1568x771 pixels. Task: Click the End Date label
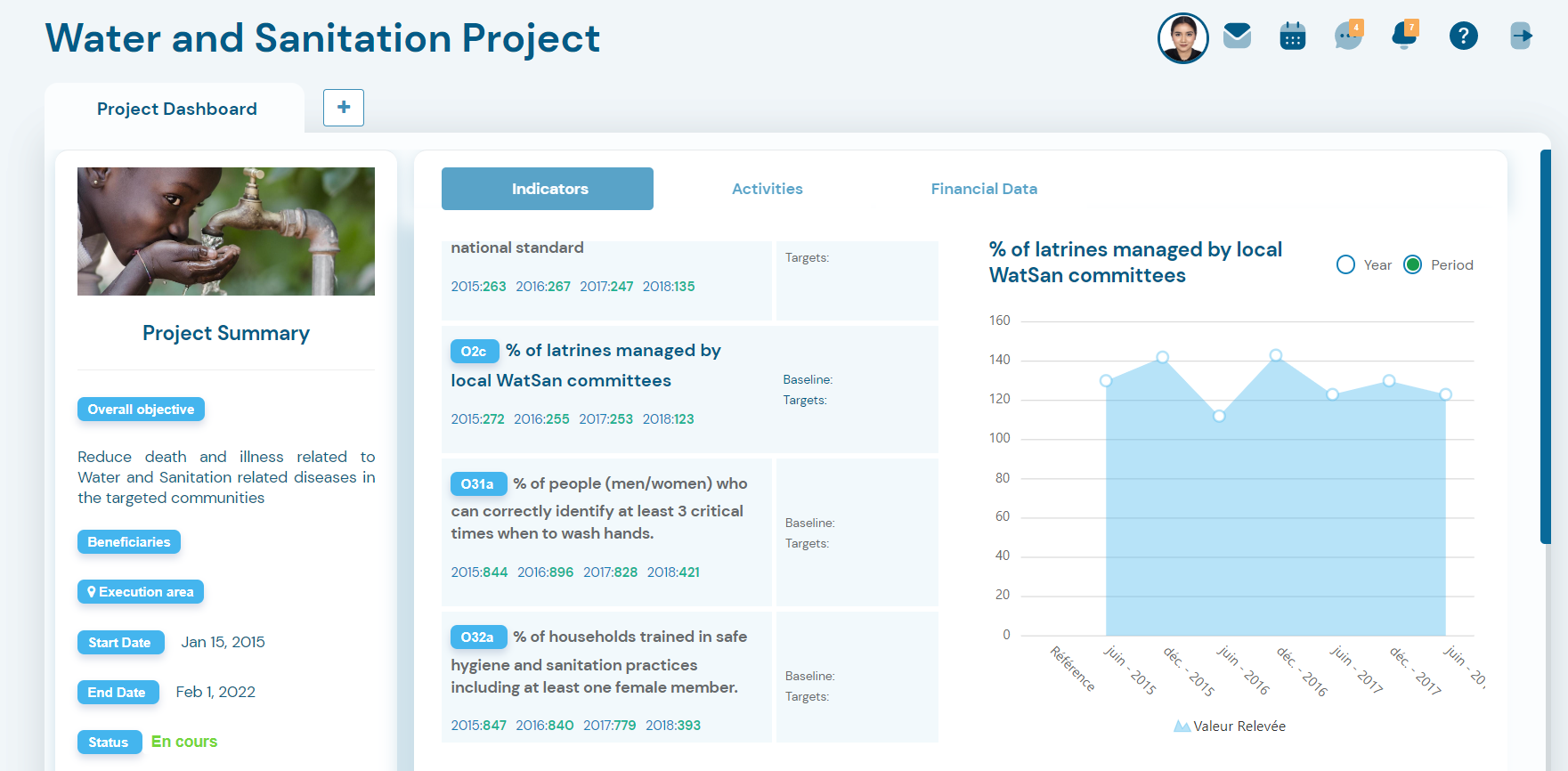click(x=118, y=693)
